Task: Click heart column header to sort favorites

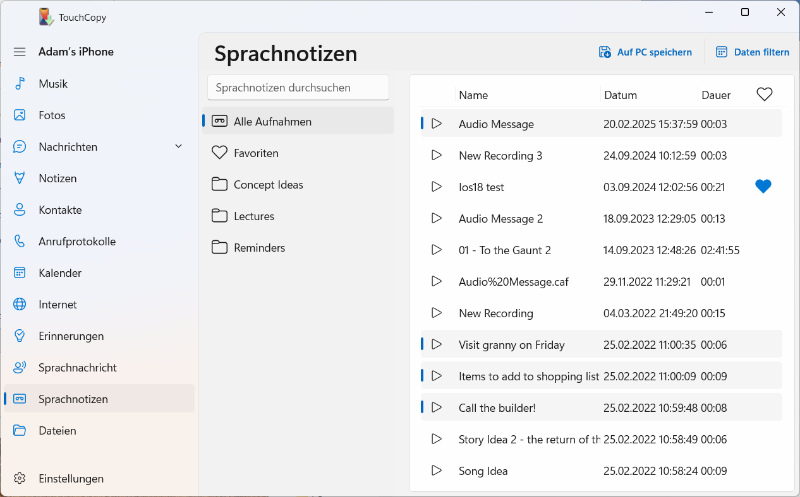Action: click(764, 95)
